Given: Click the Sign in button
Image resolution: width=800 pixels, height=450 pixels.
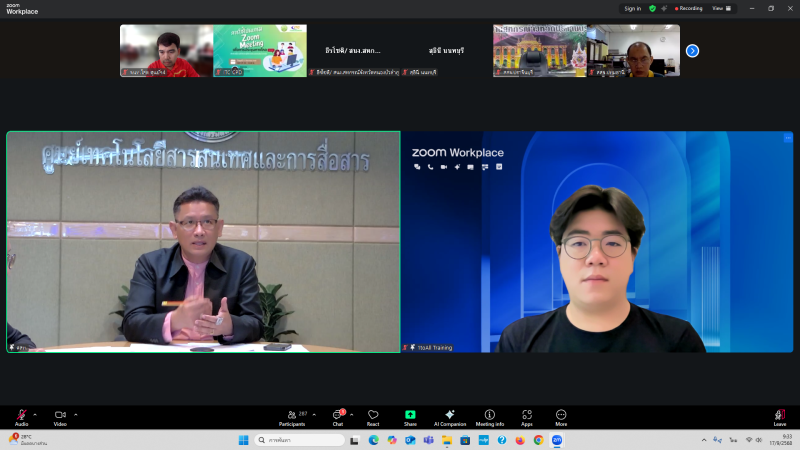Looking at the screenshot, I should tap(632, 8).
